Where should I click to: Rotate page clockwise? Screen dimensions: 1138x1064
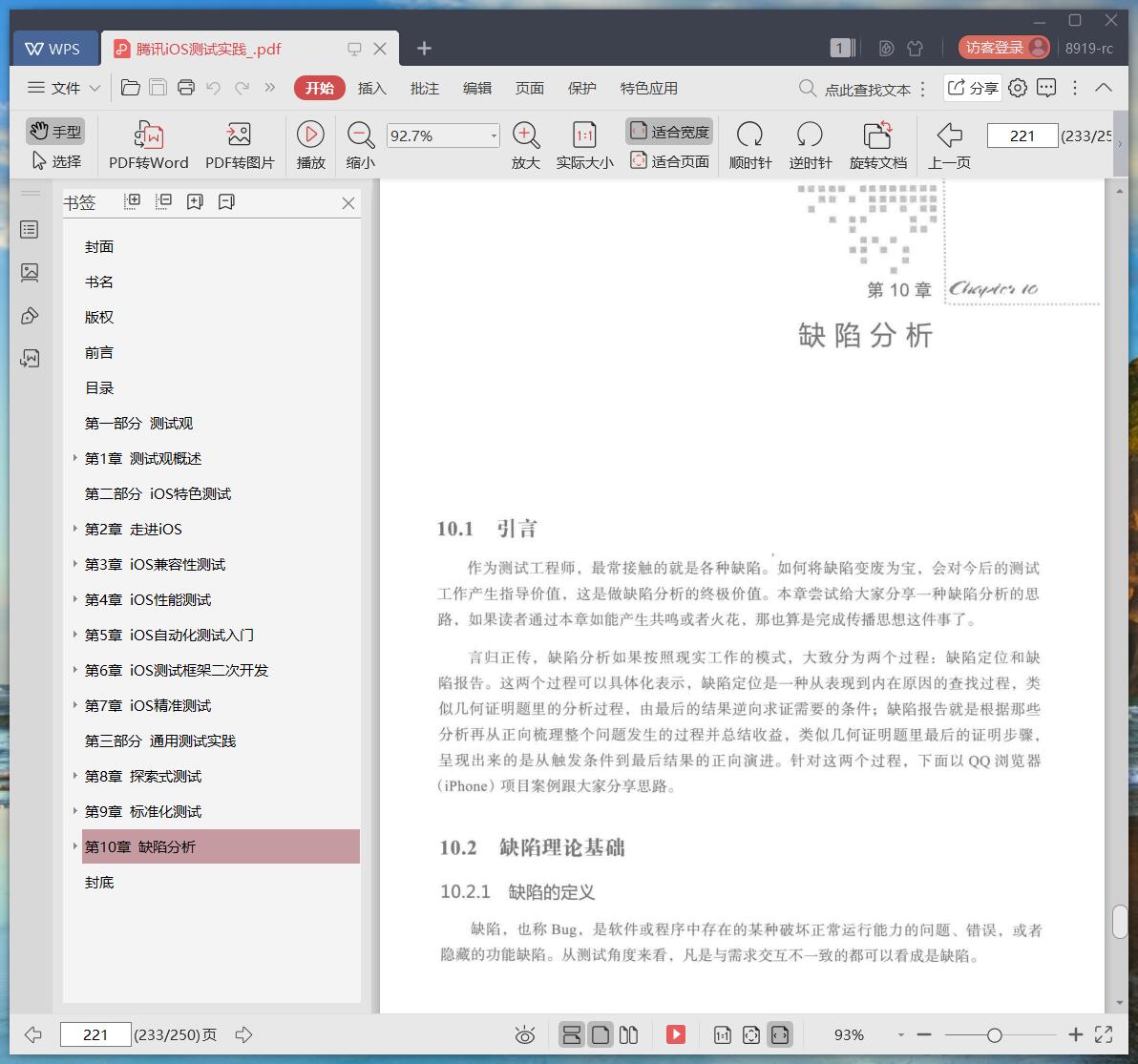click(x=749, y=146)
